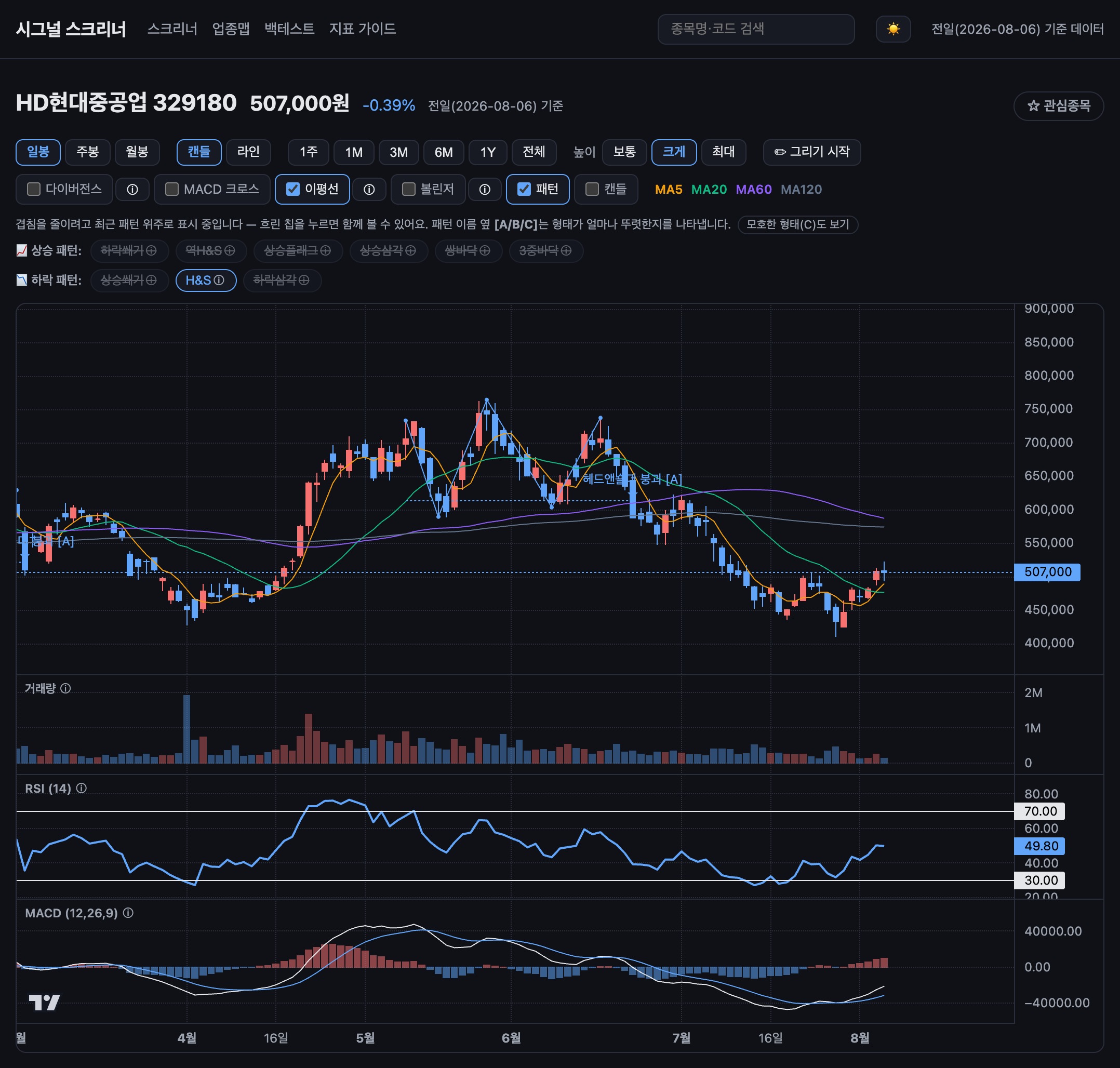Show the 하락삼각 pattern chip
The image size is (1120, 1068).
[282, 280]
